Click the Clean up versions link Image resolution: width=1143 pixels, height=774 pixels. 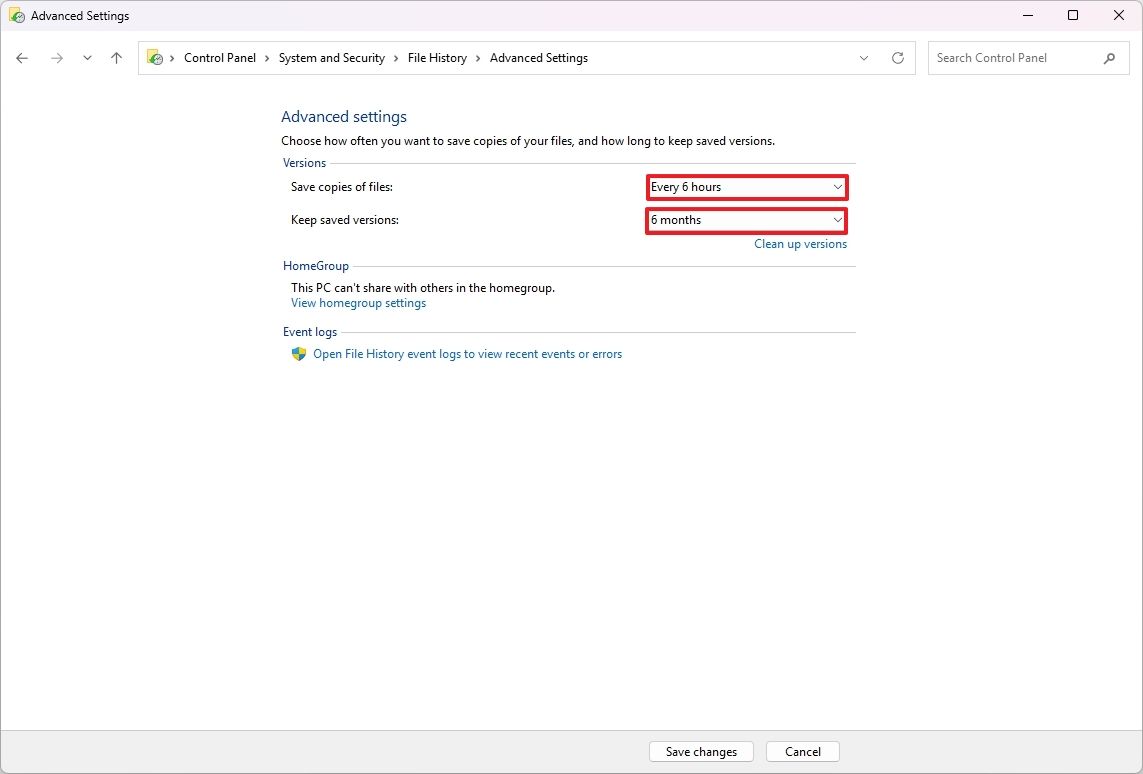[800, 243]
